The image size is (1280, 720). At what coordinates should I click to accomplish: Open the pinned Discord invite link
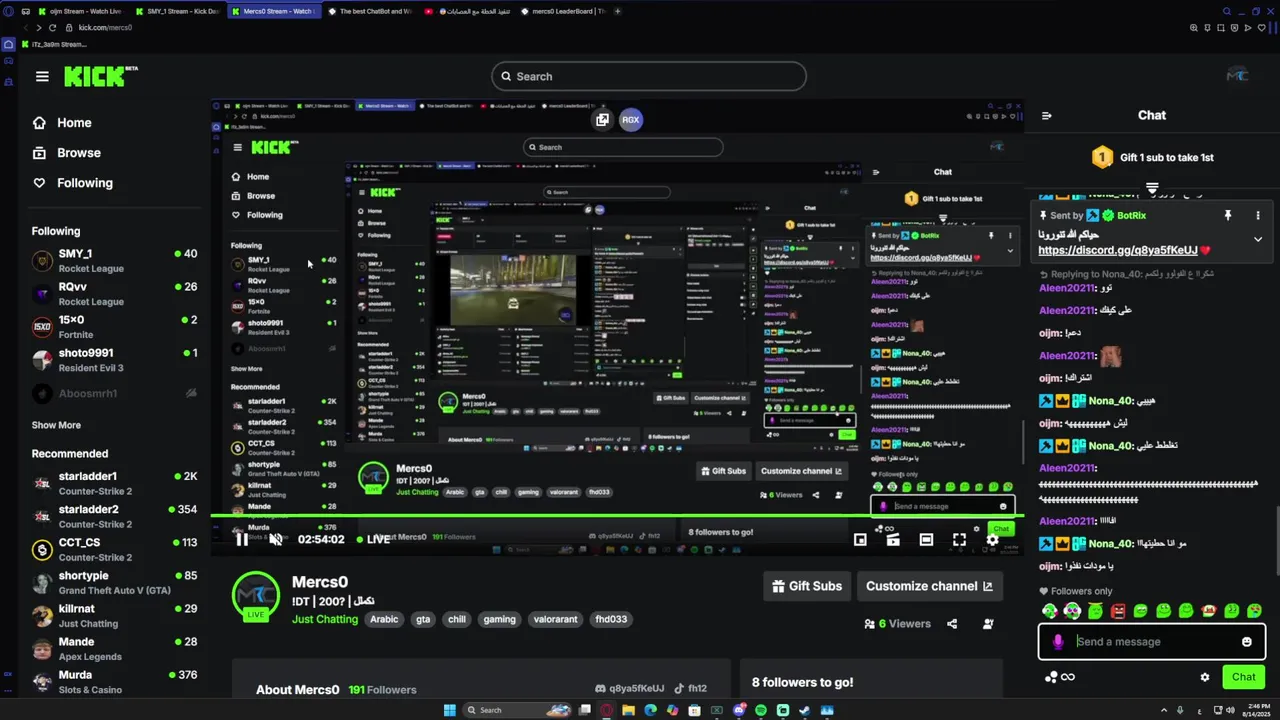(x=1118, y=250)
